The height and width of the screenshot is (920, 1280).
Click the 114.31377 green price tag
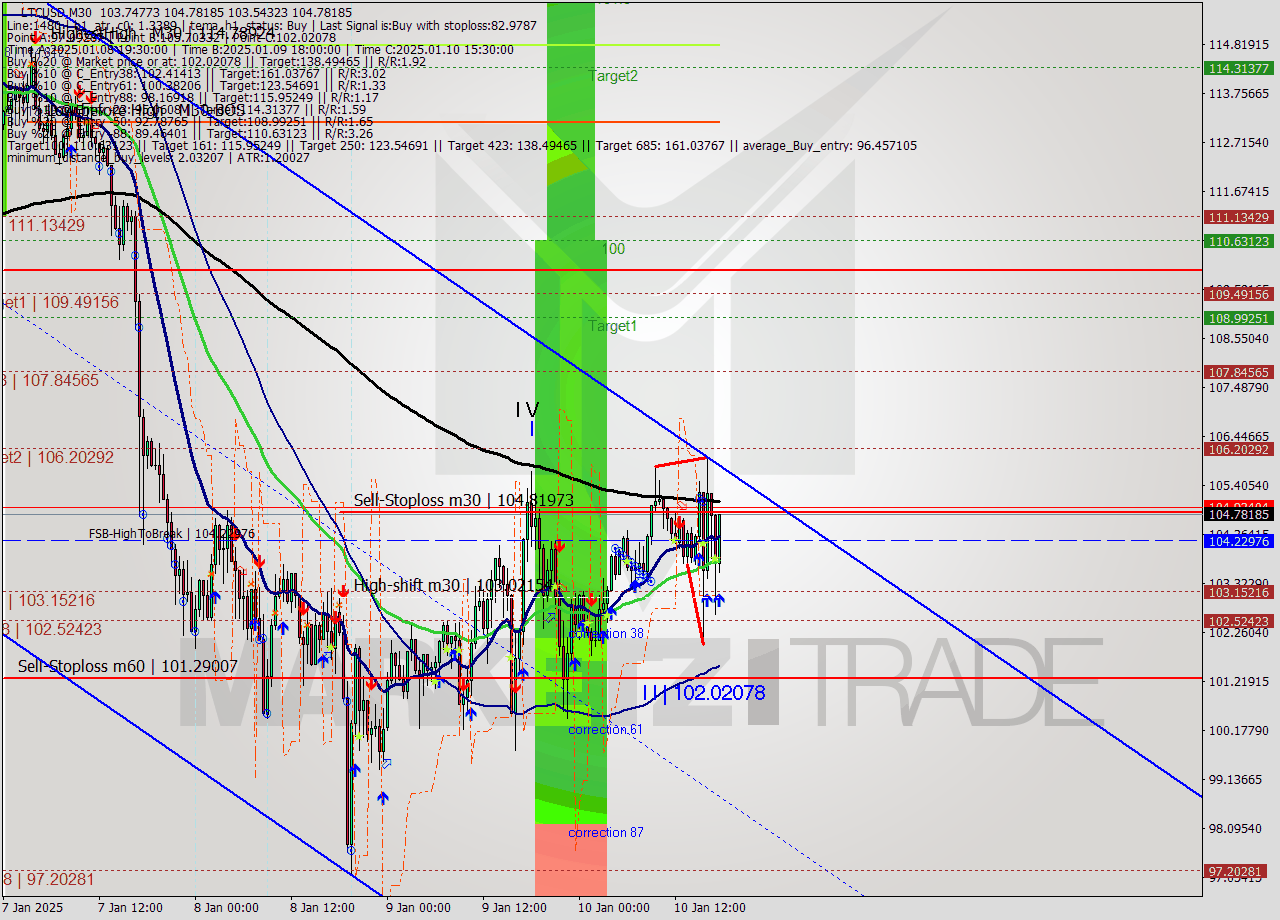(1239, 69)
